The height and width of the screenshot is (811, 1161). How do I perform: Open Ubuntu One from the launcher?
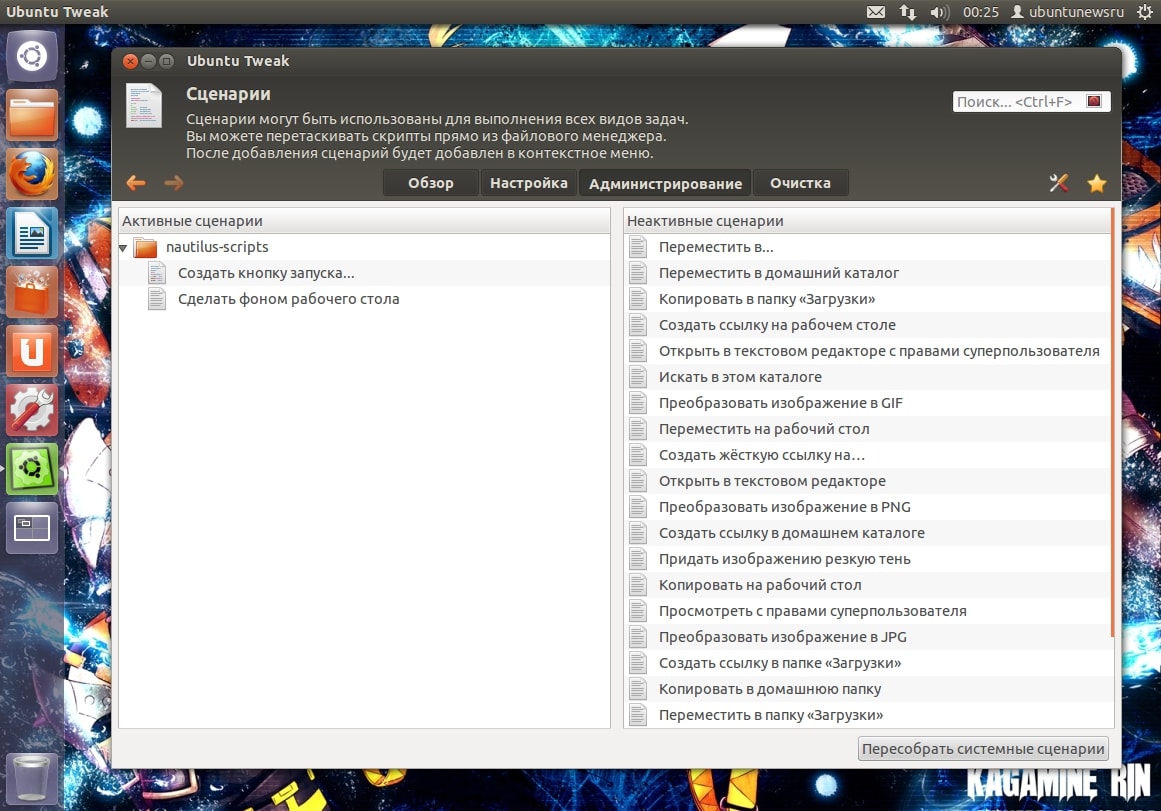[32, 351]
